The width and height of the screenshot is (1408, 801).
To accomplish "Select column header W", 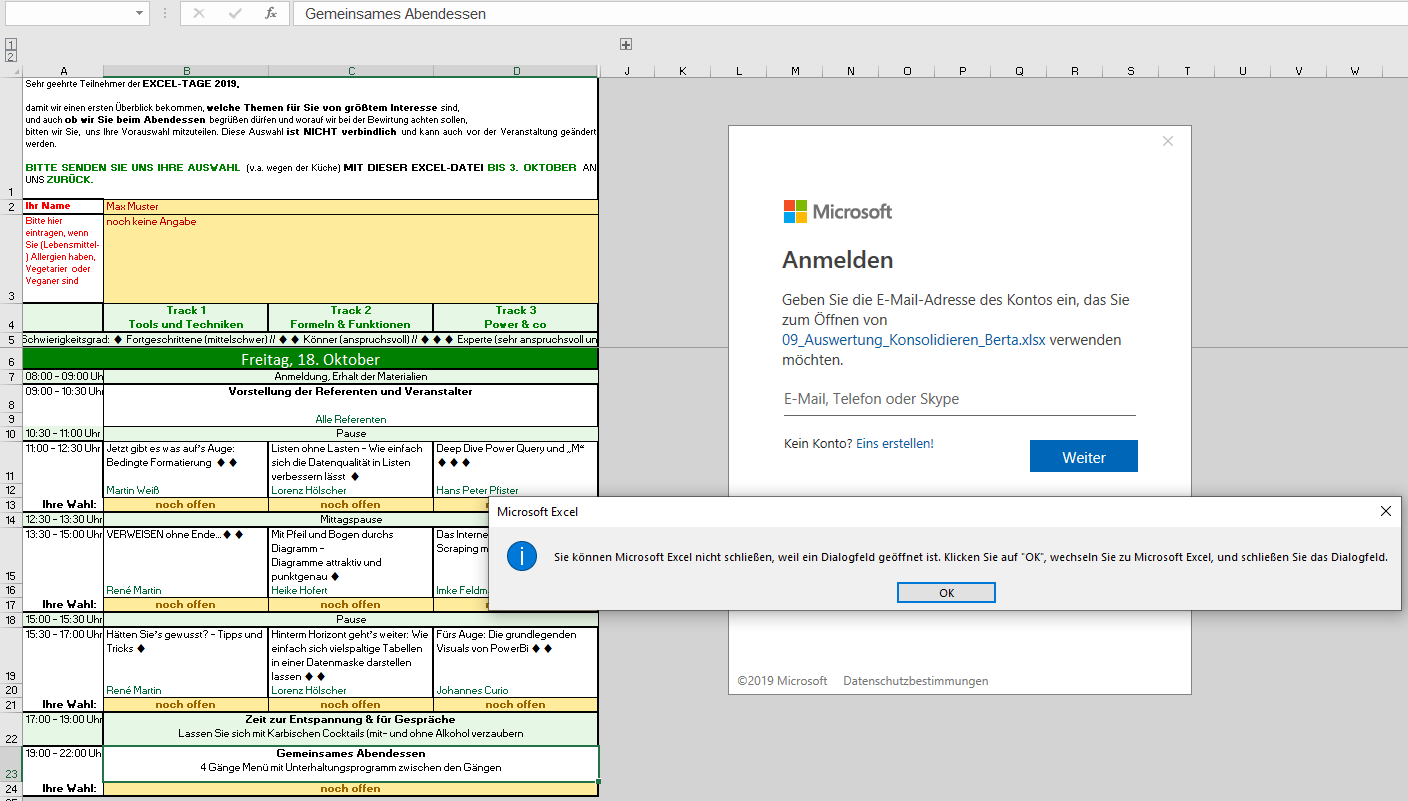I will 1355,70.
